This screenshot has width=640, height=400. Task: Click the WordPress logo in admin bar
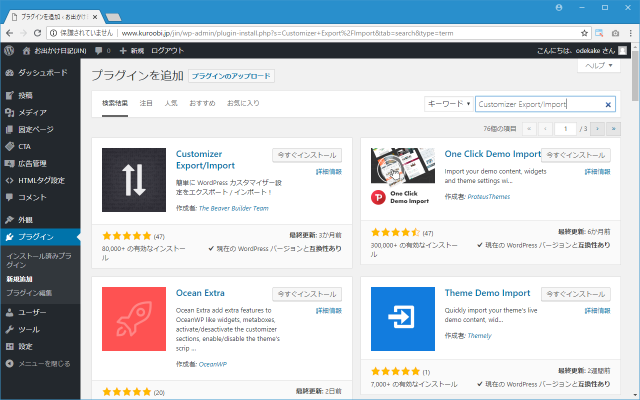point(9,50)
